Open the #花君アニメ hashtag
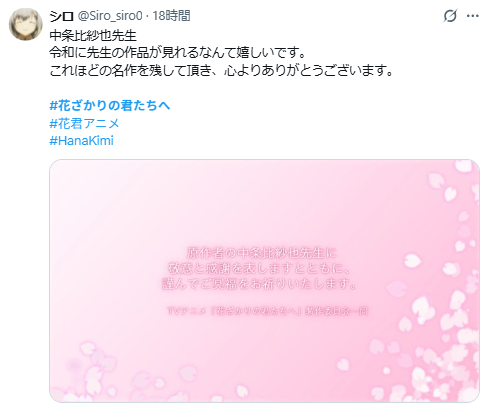This screenshot has height=413, width=494. click(84, 123)
